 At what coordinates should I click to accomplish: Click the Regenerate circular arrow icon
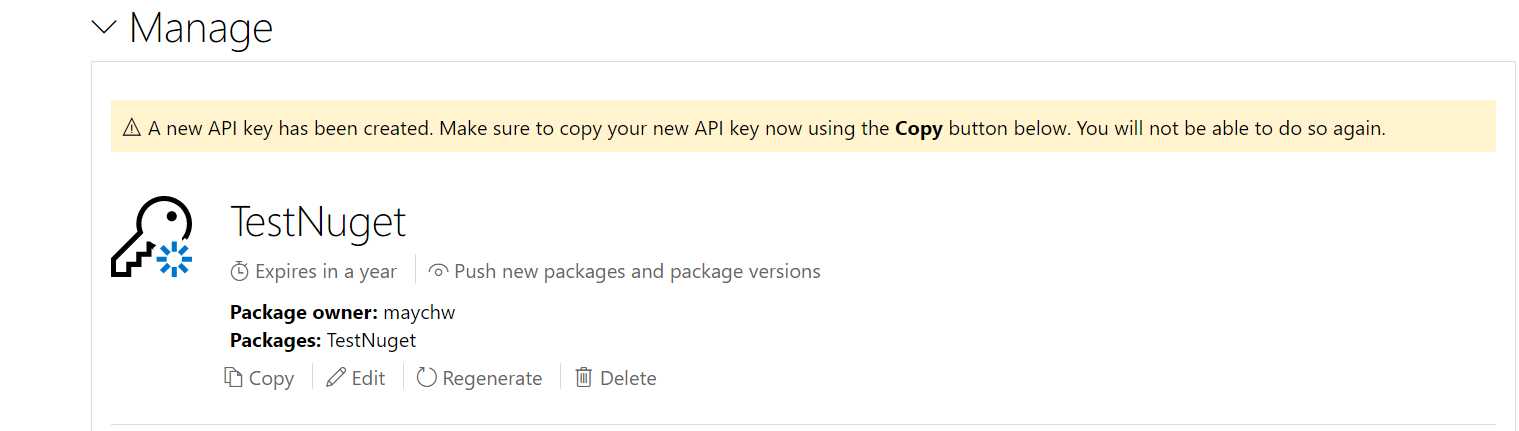427,378
